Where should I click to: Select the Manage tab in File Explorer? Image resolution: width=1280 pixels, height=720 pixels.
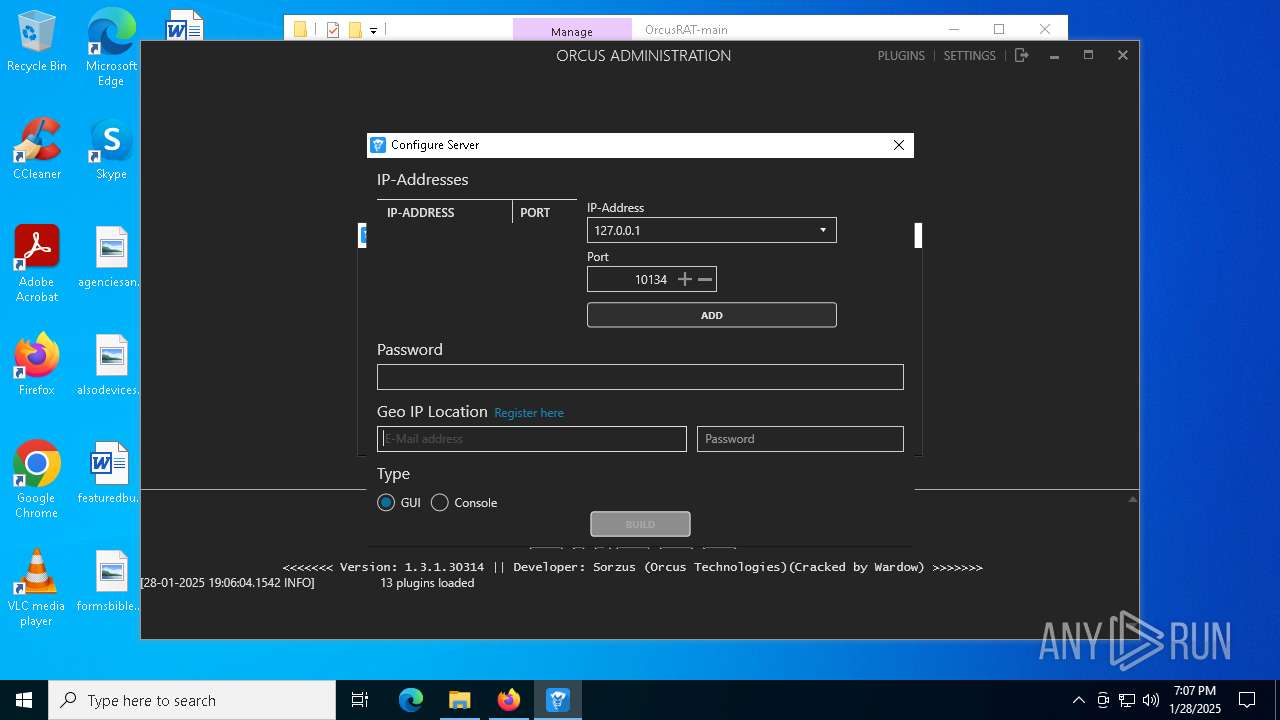[x=572, y=31]
